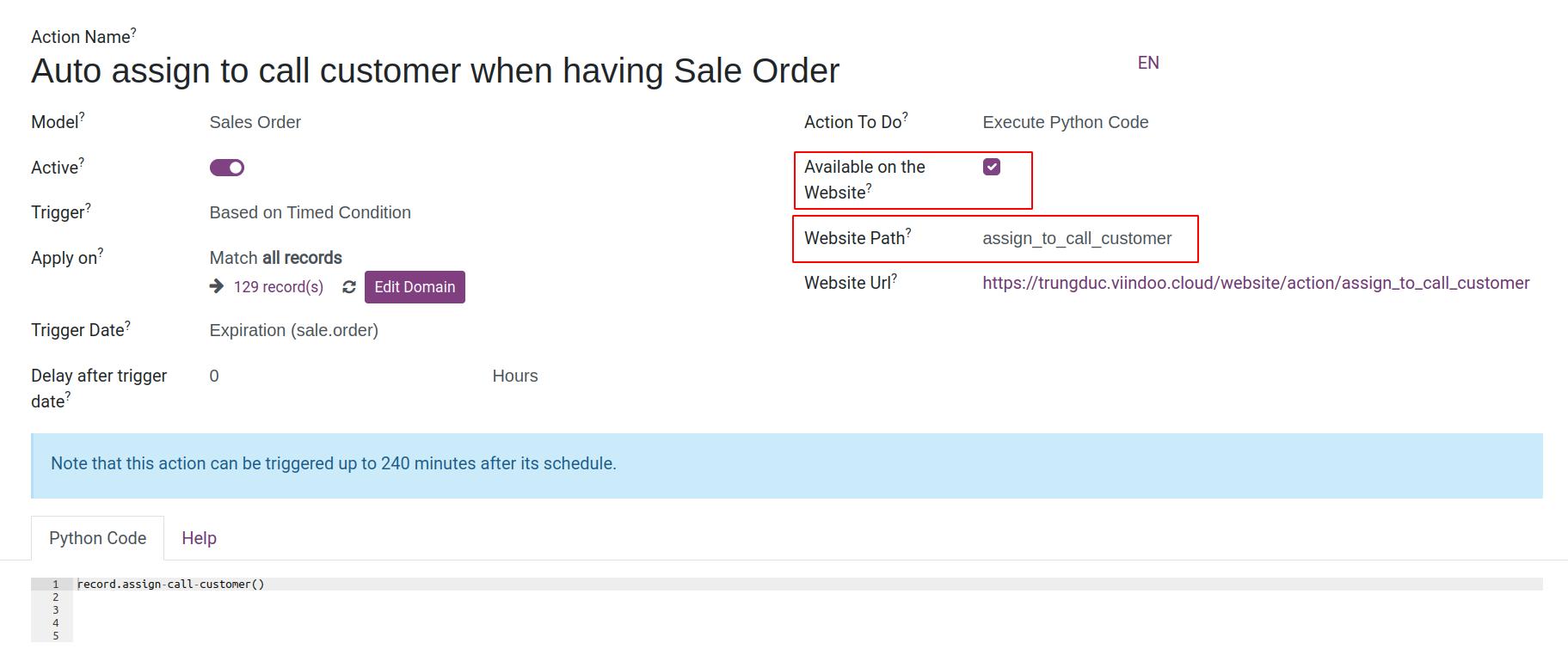The width and height of the screenshot is (1568, 649).
Task: Open help tooltip for Website Url label
Action: pyautogui.click(x=895, y=278)
